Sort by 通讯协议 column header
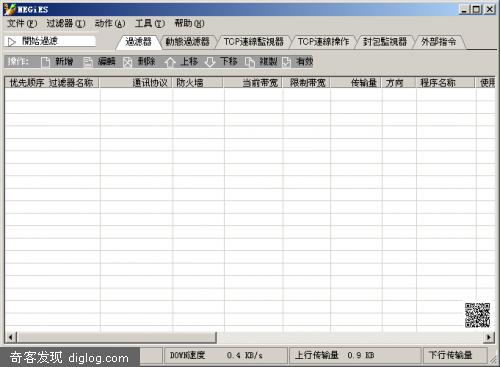 click(136, 82)
